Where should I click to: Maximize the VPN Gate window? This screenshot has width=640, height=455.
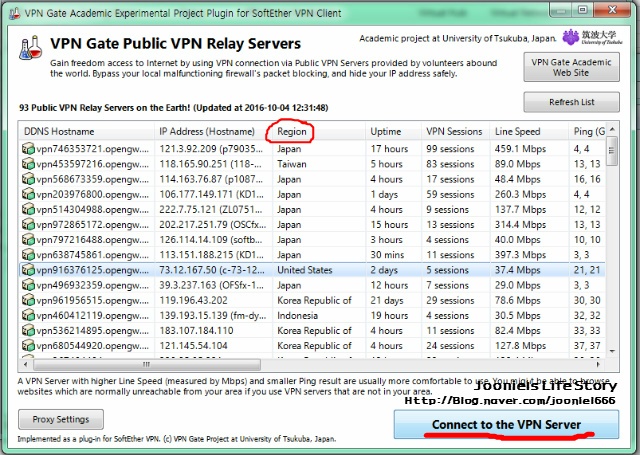583,9
